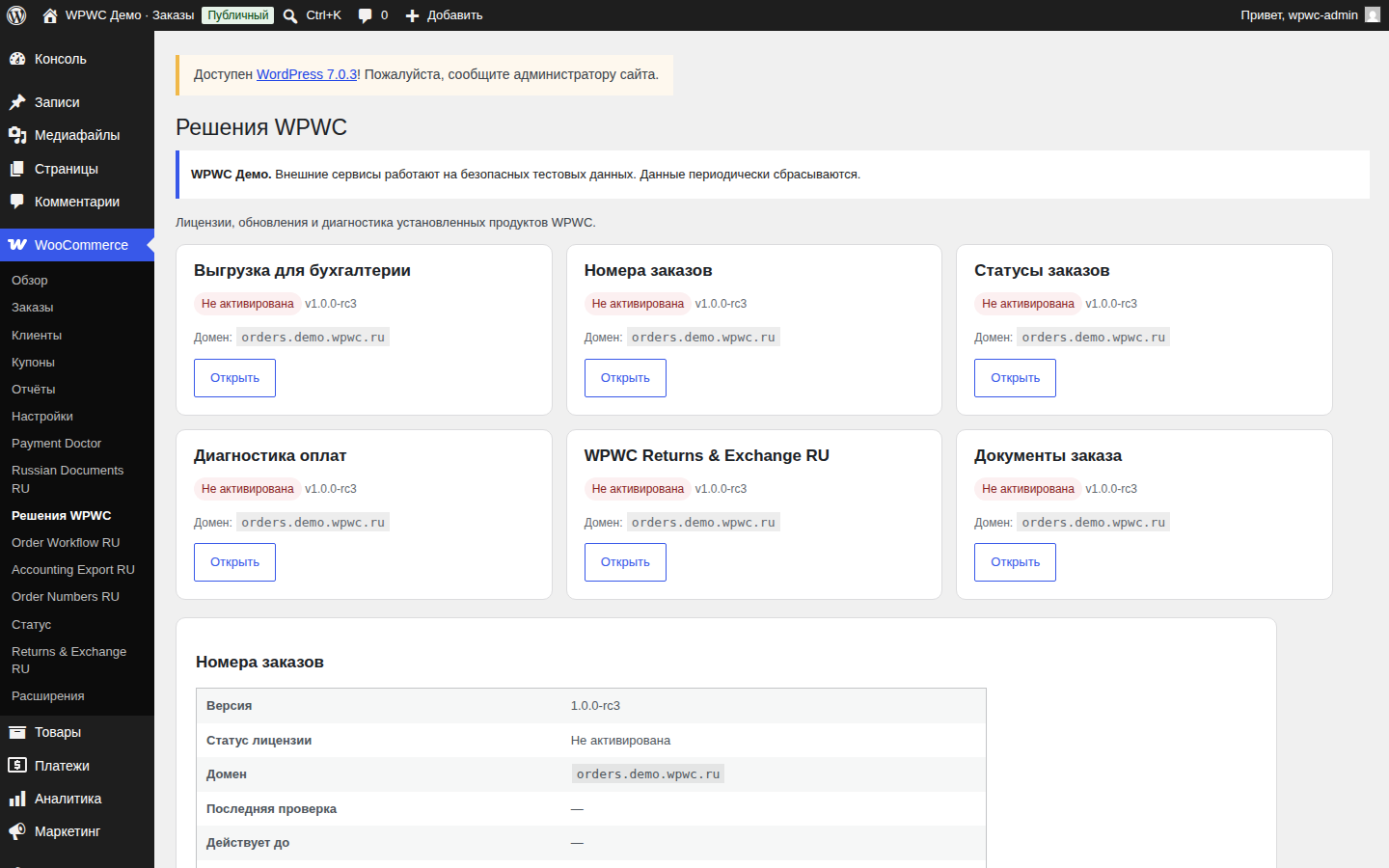Click the Добавить new content label
1389x868 pixels.
click(455, 15)
